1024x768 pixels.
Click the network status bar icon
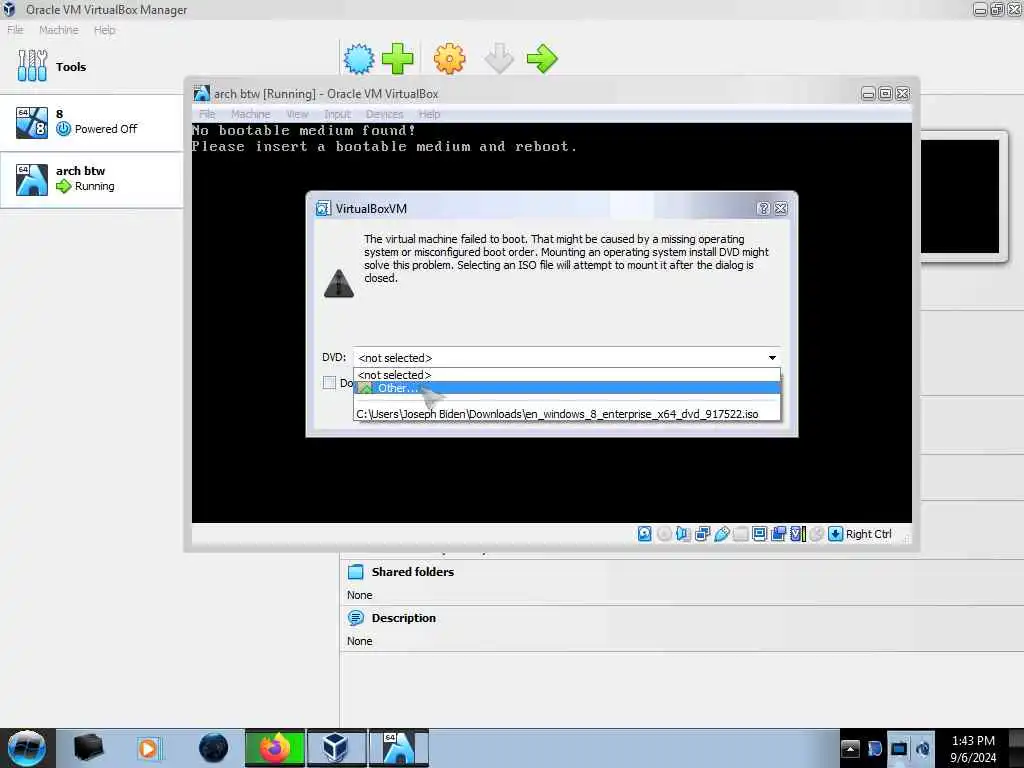(x=703, y=534)
